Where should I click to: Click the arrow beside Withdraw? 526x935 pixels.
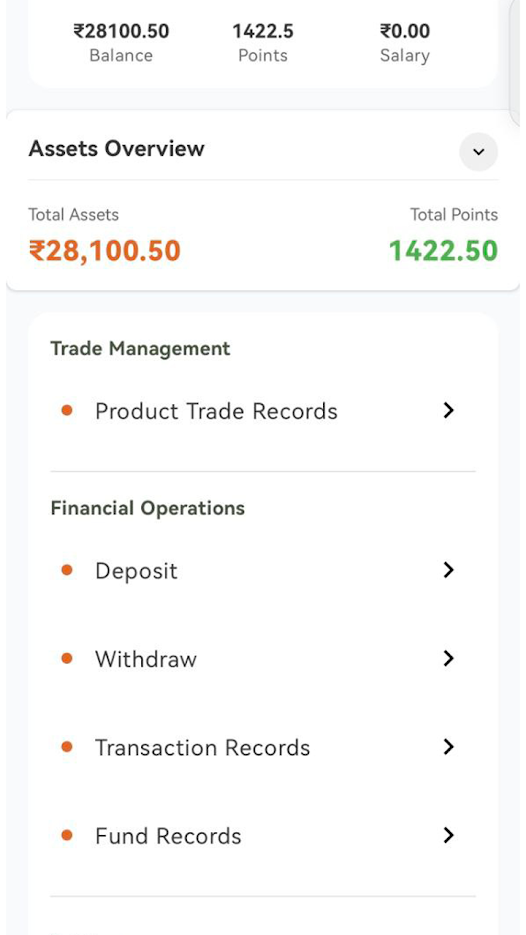tap(448, 658)
